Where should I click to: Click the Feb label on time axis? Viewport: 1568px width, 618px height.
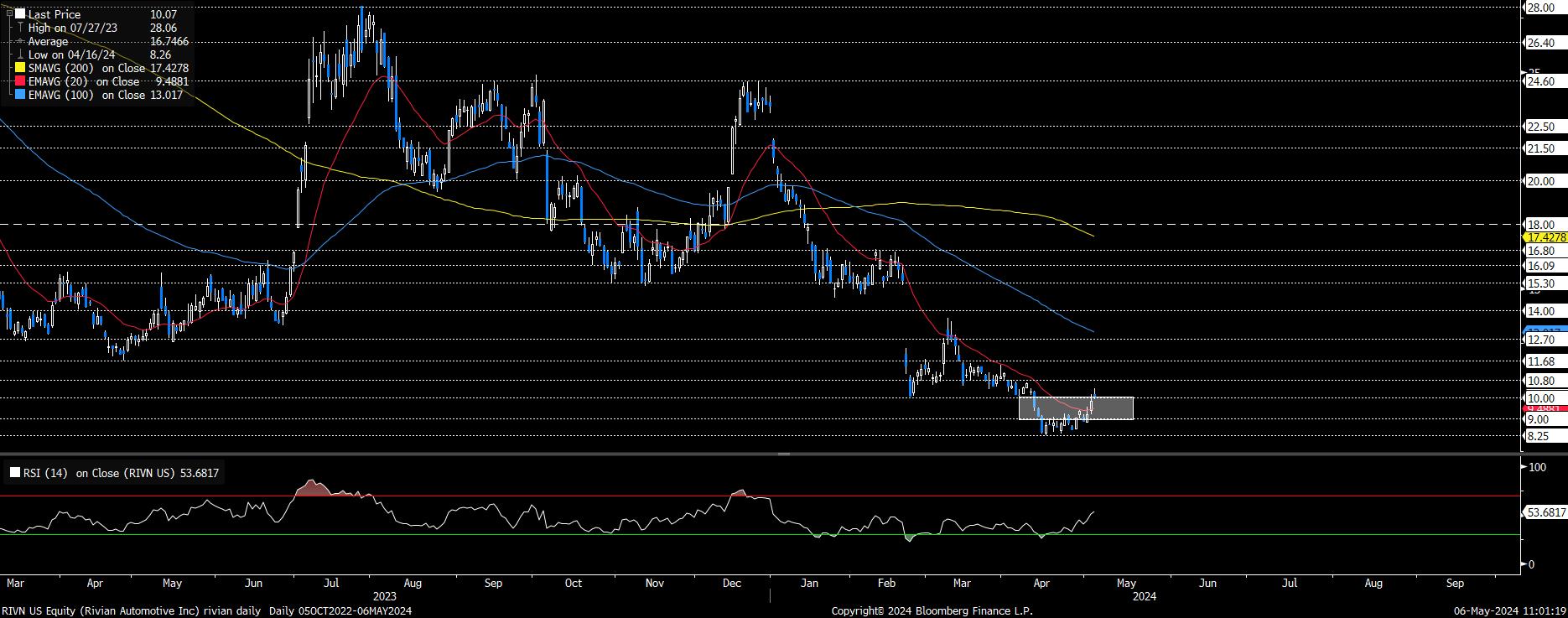pyautogui.click(x=887, y=582)
